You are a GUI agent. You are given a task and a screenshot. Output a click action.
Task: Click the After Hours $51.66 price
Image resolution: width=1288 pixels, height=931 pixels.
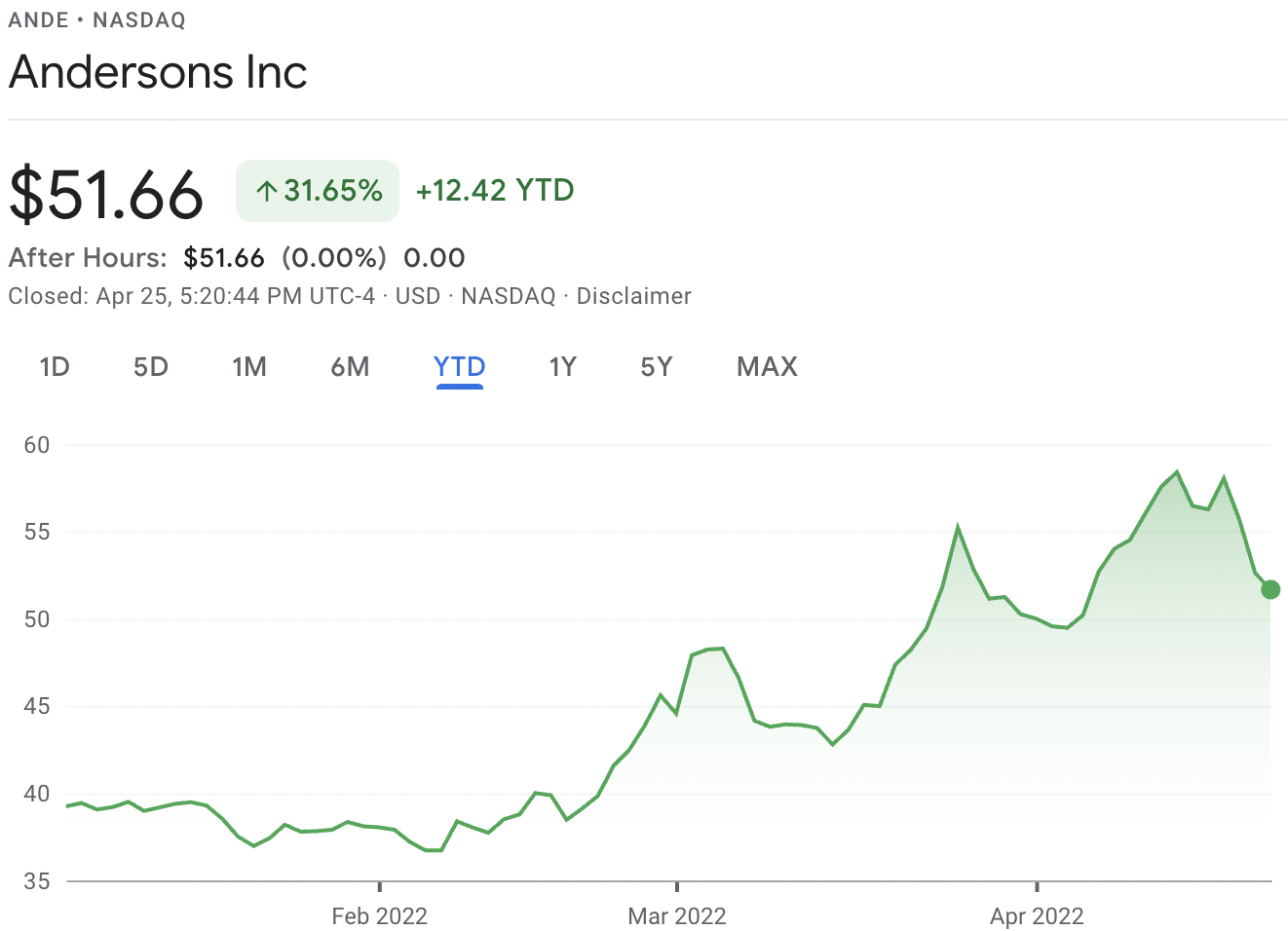(224, 258)
